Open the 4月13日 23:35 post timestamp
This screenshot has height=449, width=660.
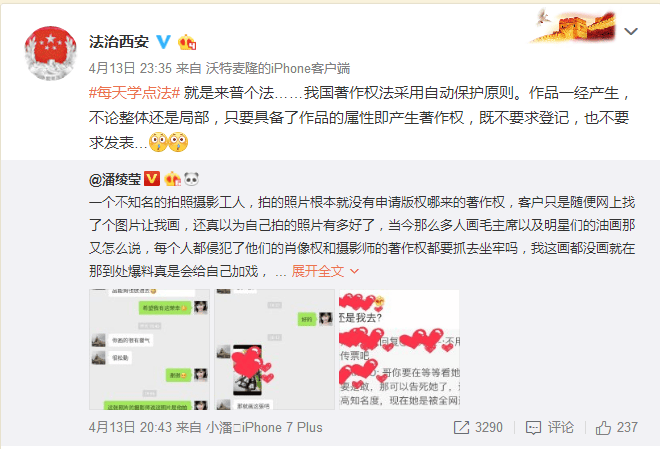click(130, 68)
